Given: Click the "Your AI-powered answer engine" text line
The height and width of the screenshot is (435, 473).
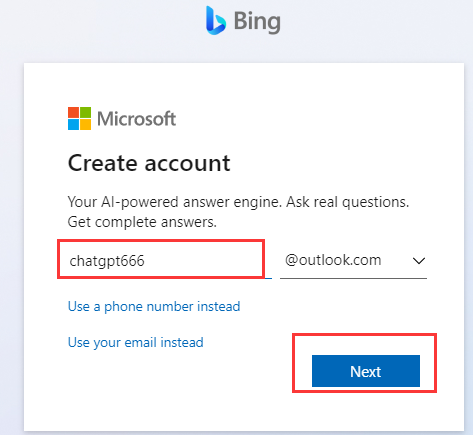Looking at the screenshot, I should click(238, 202).
